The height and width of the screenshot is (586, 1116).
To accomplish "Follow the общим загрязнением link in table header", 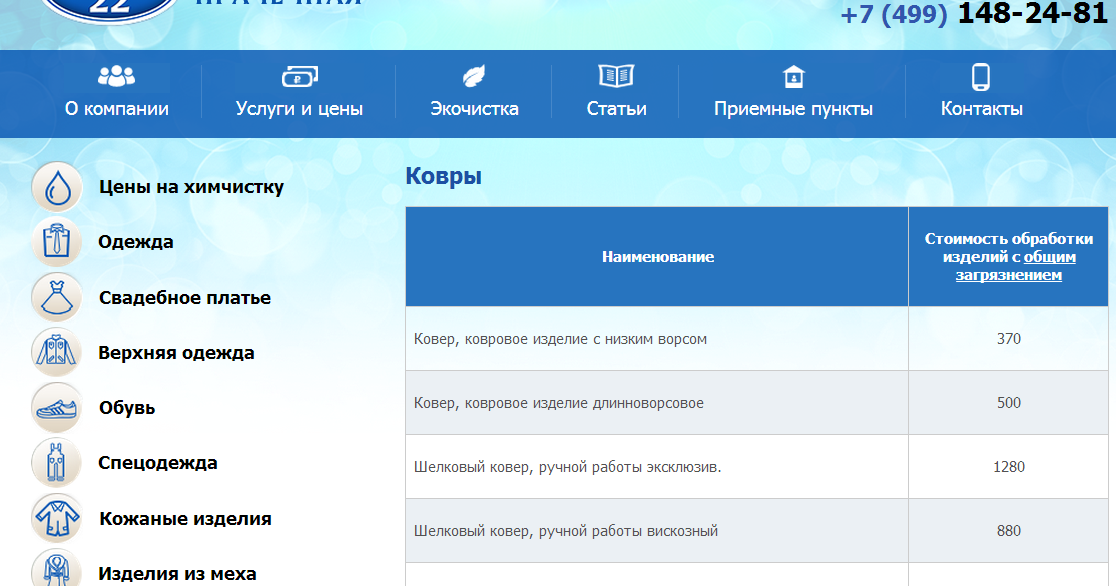I will click(x=1016, y=266).
